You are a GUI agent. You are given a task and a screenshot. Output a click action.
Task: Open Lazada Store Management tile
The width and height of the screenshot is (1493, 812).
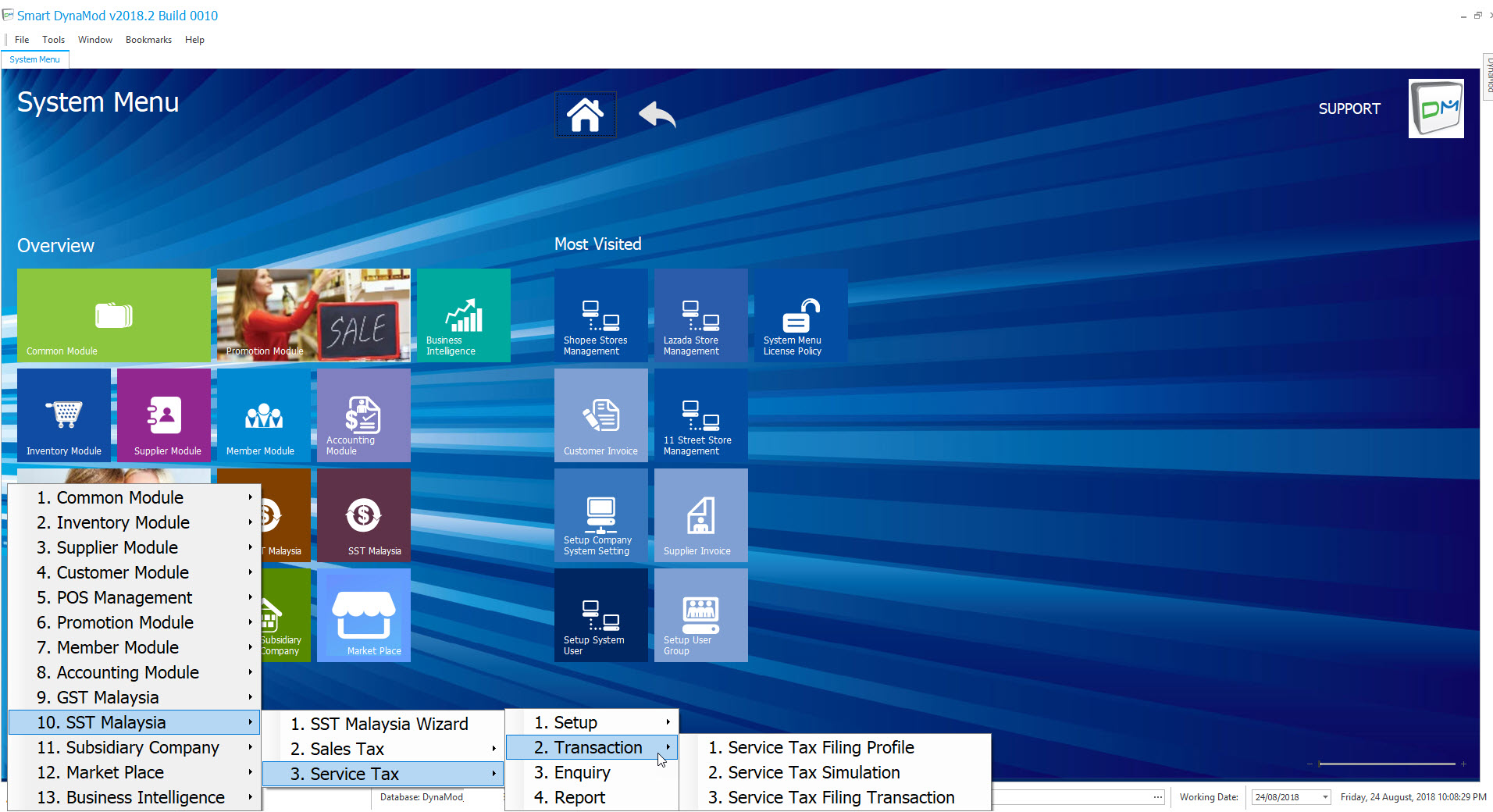(x=701, y=315)
